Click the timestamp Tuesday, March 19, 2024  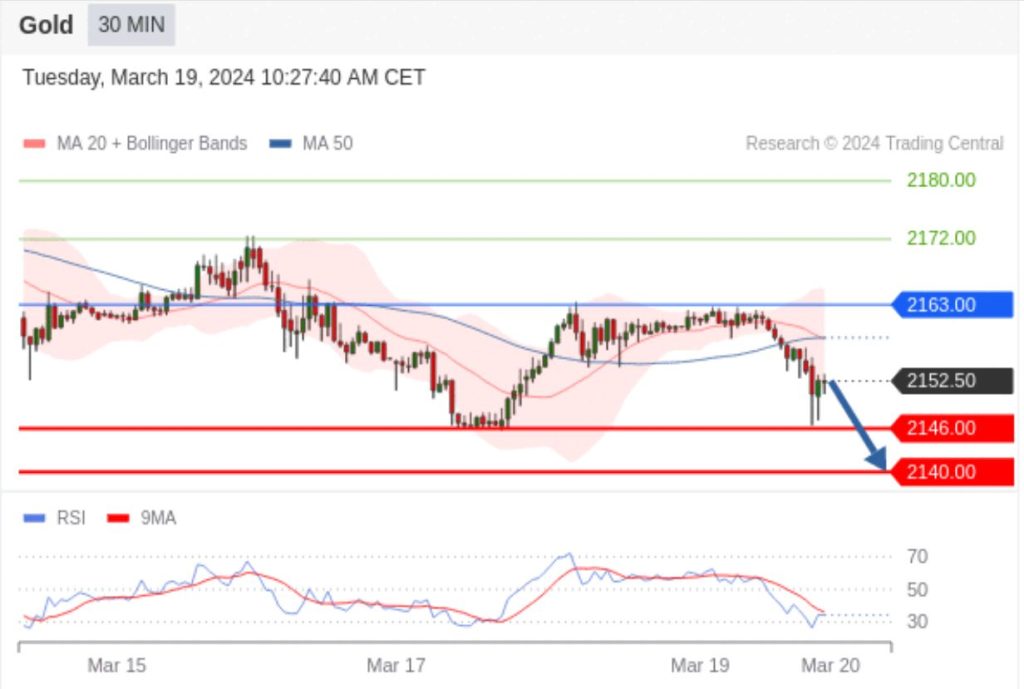(x=224, y=78)
